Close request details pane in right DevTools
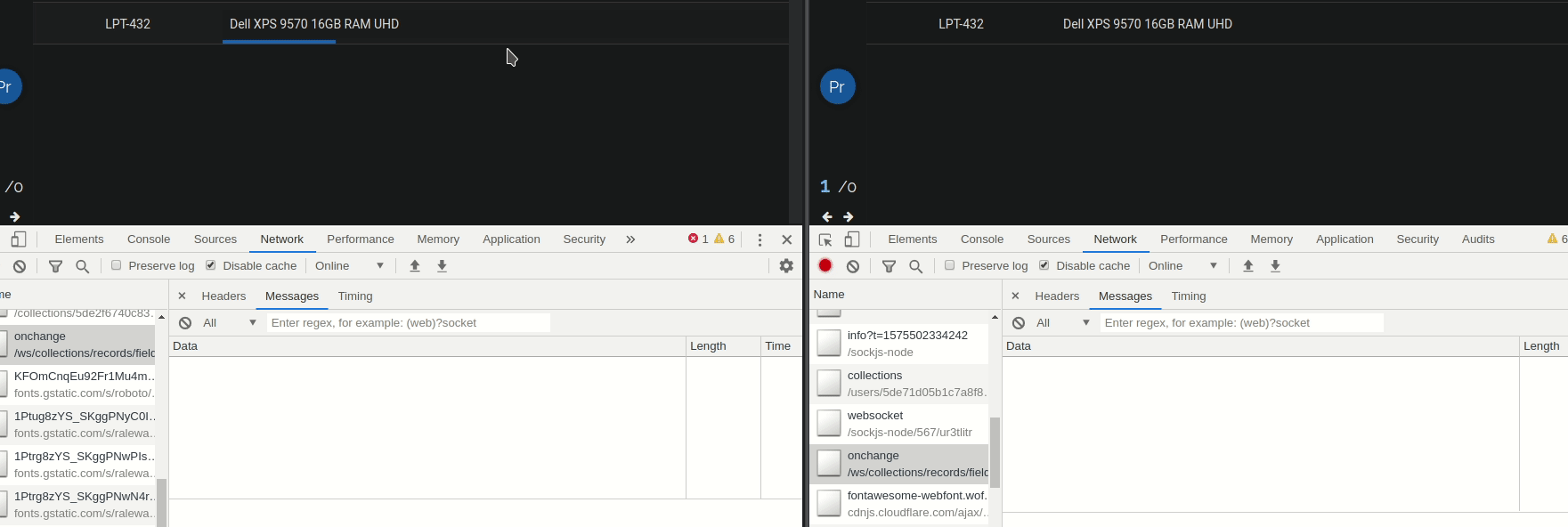Image resolution: width=1568 pixels, height=527 pixels. (1015, 296)
